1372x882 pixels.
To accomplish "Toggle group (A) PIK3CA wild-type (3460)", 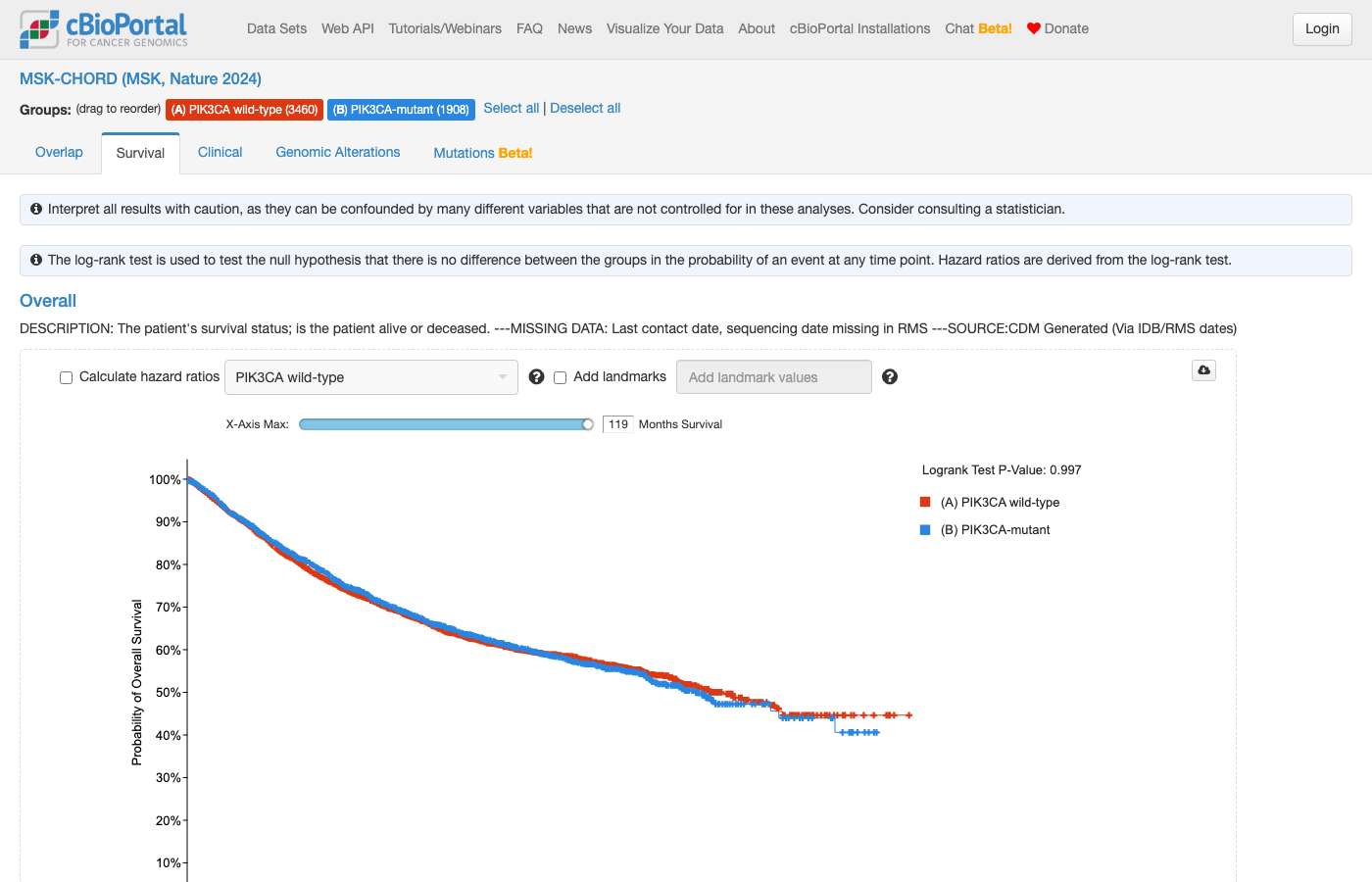I will [x=244, y=110].
